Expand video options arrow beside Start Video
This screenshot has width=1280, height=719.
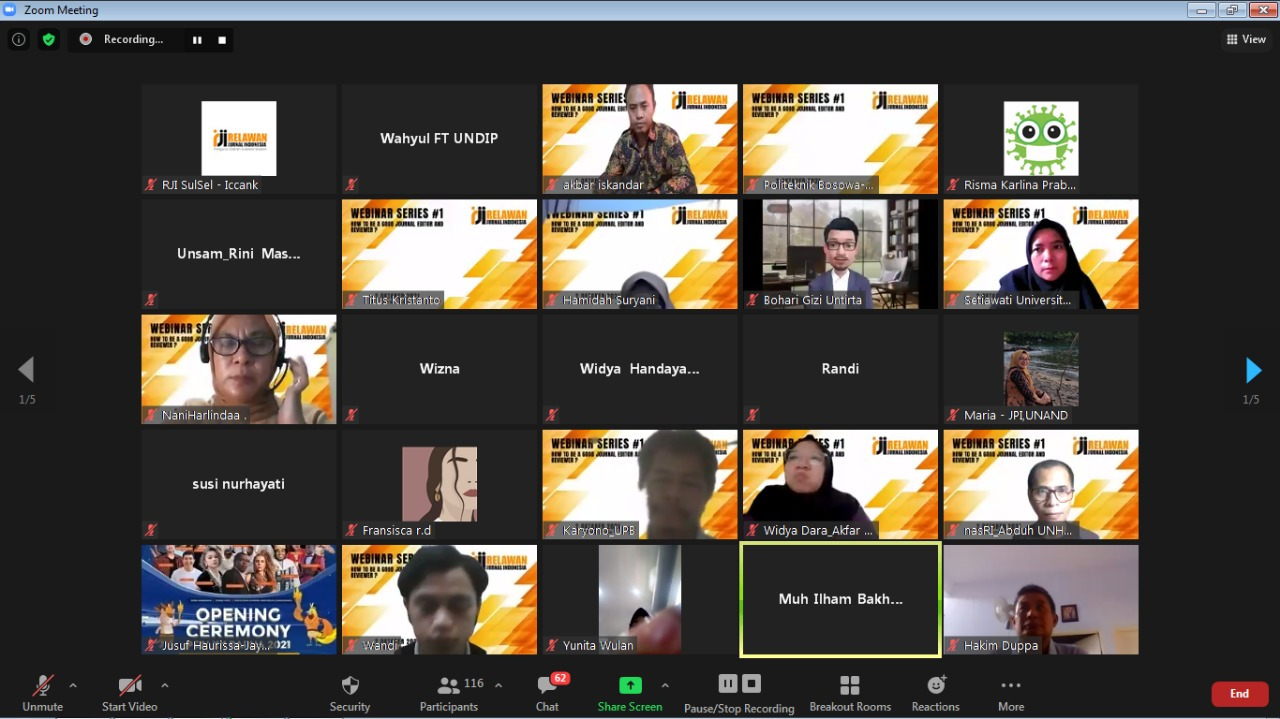click(165, 686)
